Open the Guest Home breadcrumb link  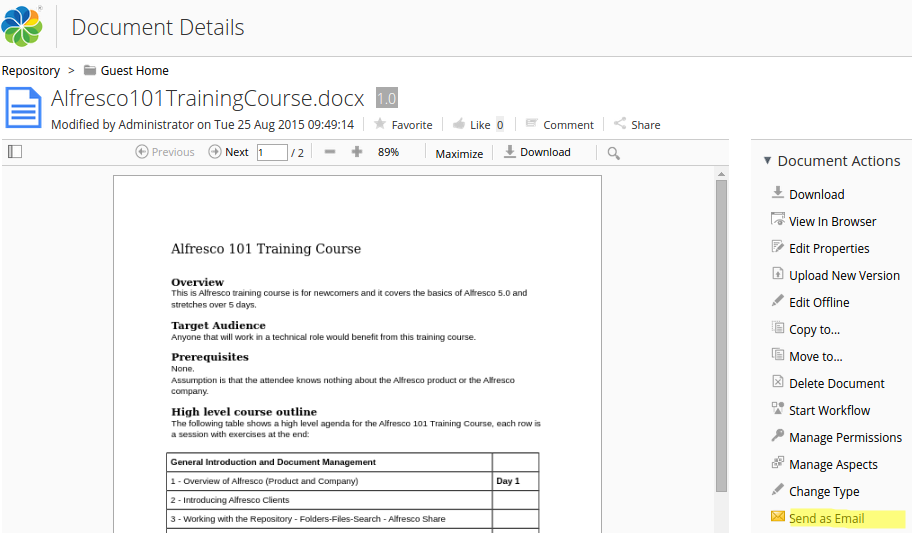(x=134, y=70)
